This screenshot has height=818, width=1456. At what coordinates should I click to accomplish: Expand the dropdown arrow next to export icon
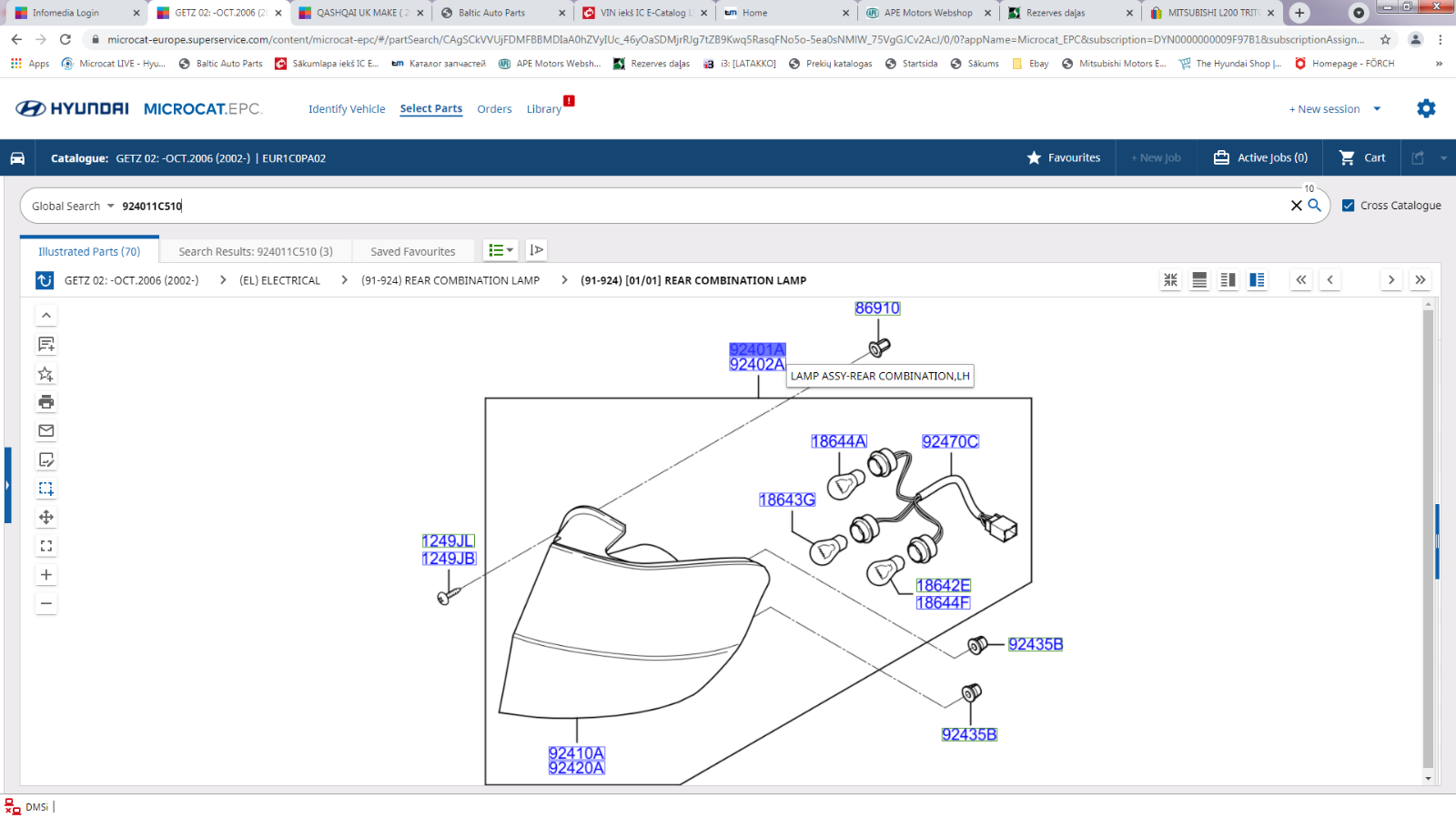pyautogui.click(x=1443, y=158)
